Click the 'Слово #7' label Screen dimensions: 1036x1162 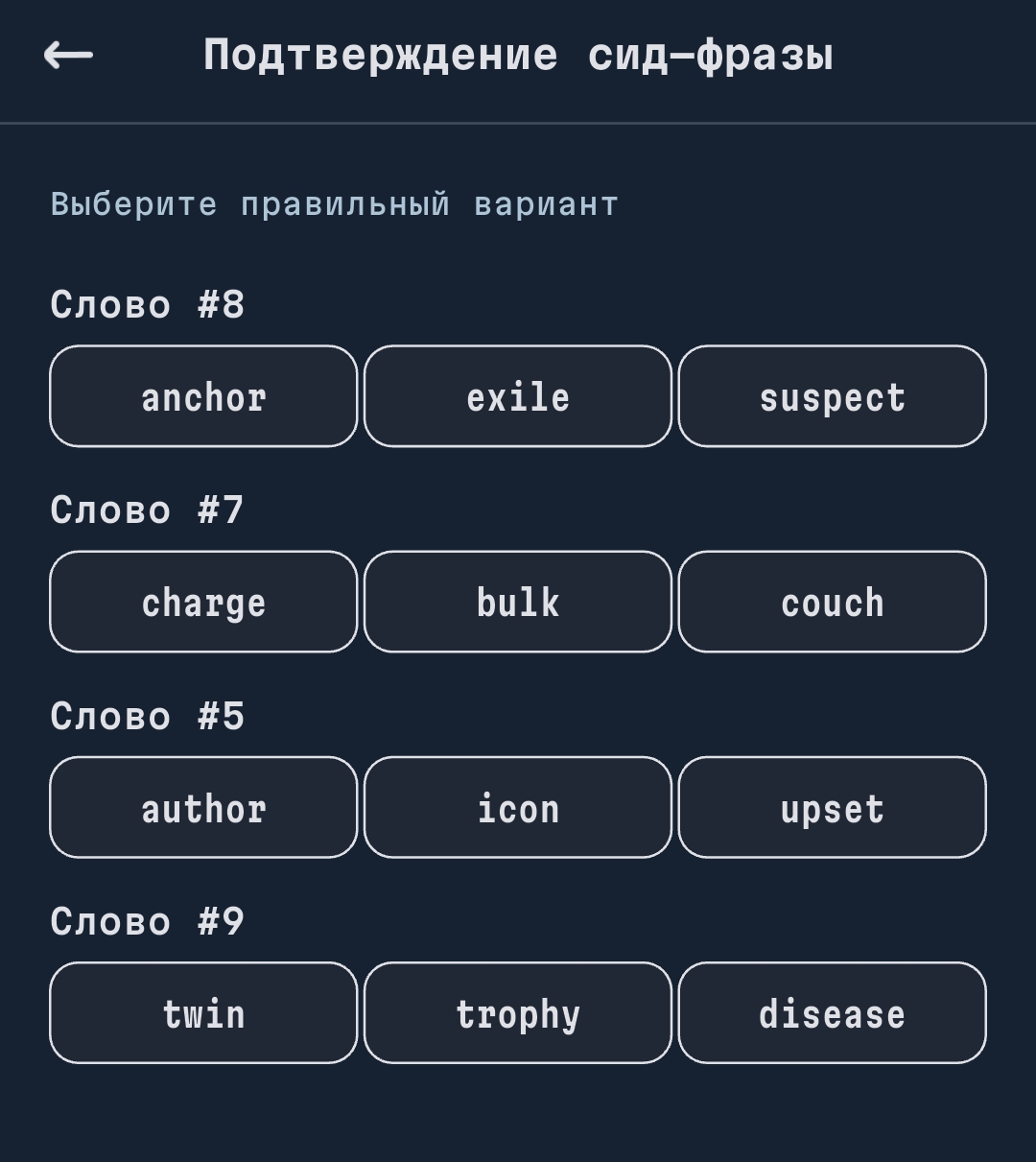(148, 510)
